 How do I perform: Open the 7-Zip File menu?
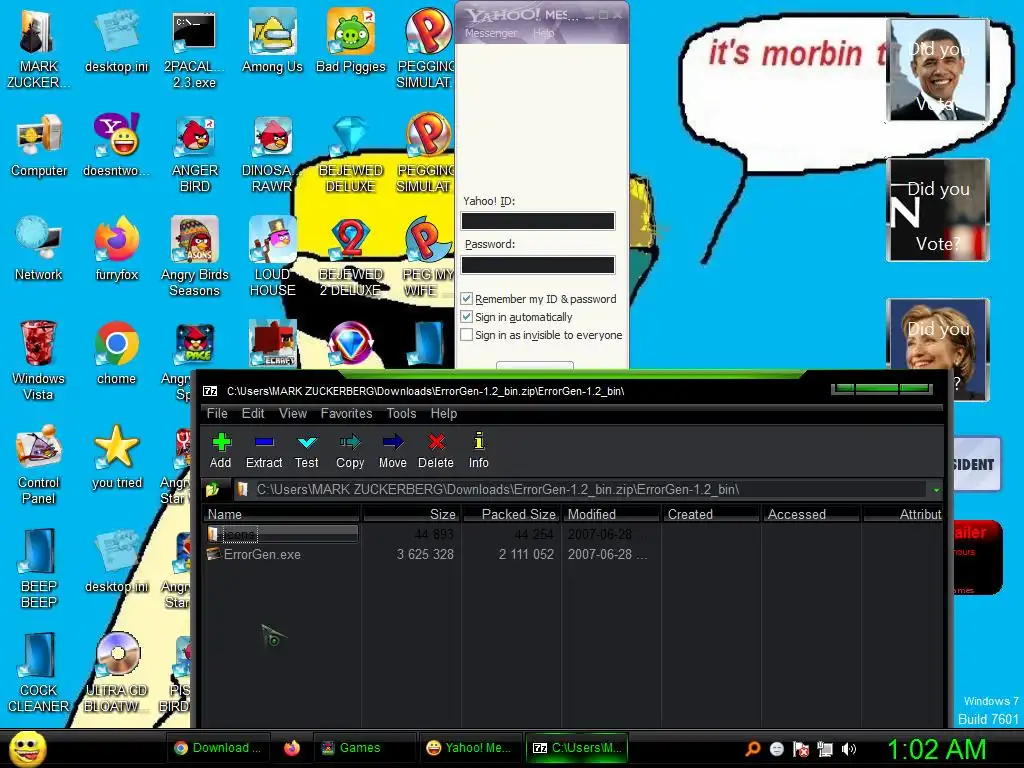point(217,413)
